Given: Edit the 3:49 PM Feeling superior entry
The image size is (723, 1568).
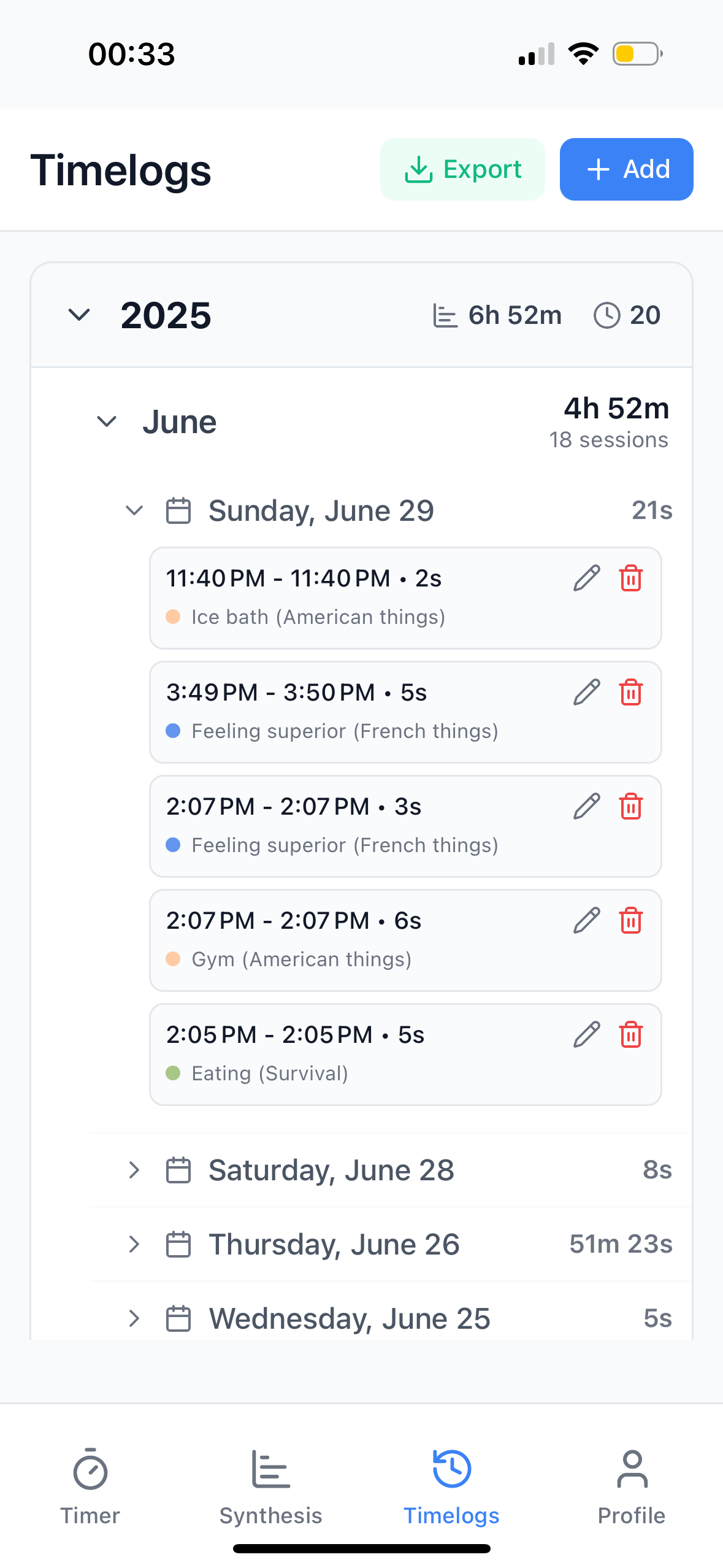Looking at the screenshot, I should [x=586, y=692].
